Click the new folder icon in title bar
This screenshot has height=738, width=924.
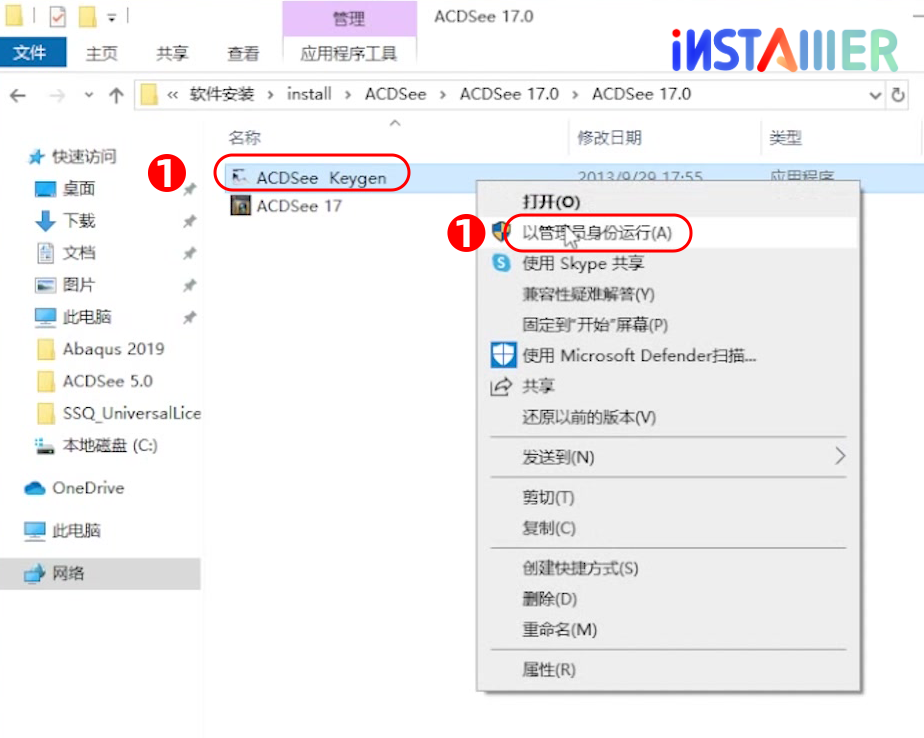tap(87, 17)
